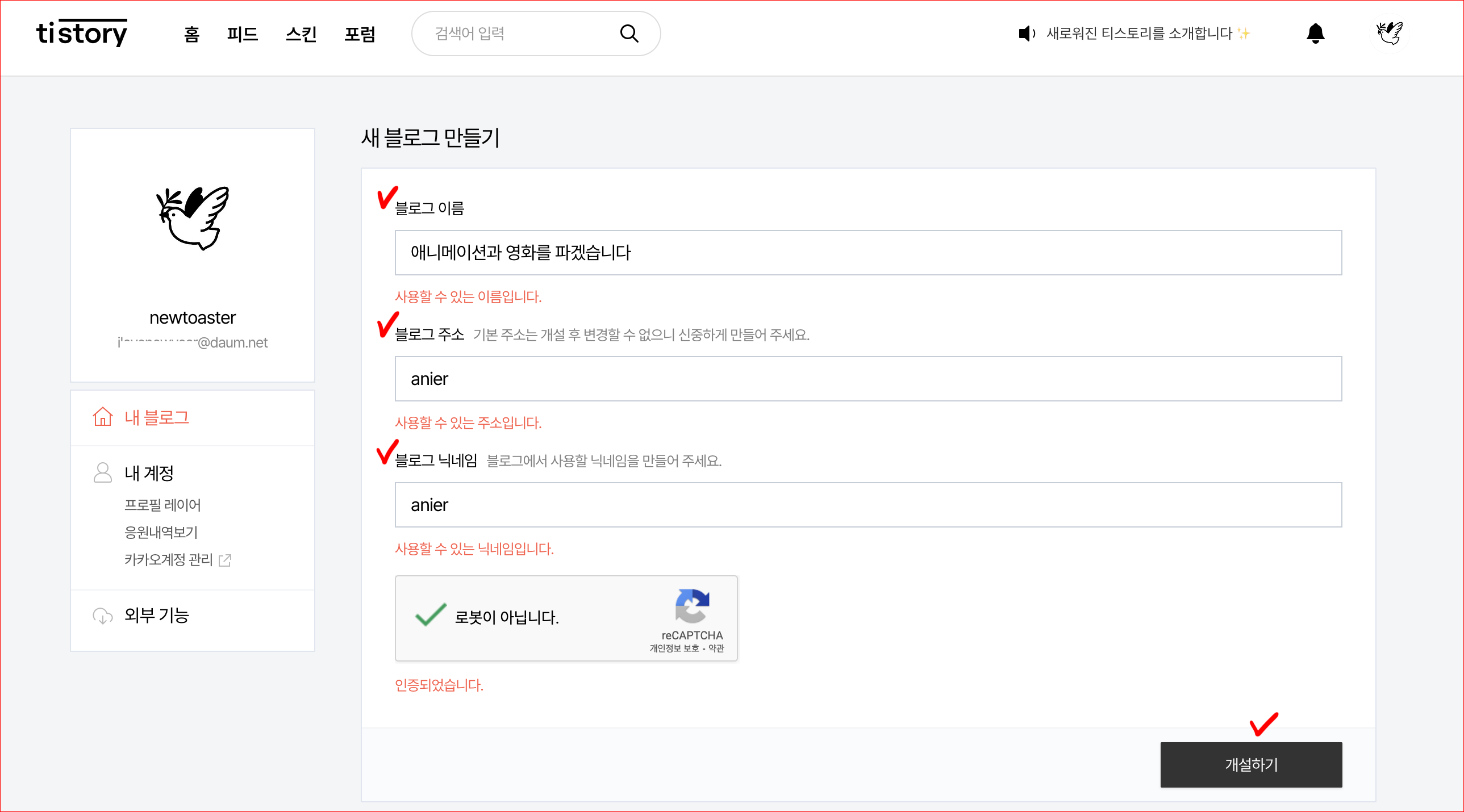The width and height of the screenshot is (1464, 812).
Task: Click the reCAPTCHA logo
Action: point(691,606)
